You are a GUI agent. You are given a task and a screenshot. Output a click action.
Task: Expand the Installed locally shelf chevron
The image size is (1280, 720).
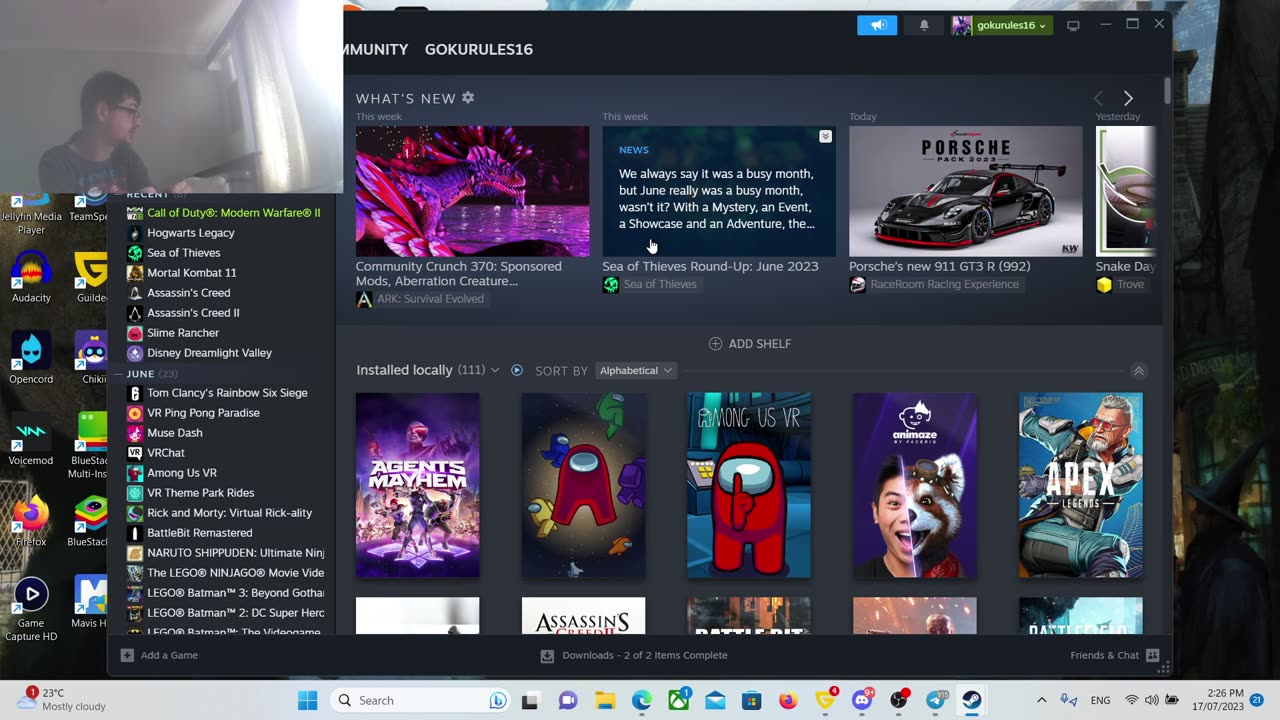tap(494, 370)
